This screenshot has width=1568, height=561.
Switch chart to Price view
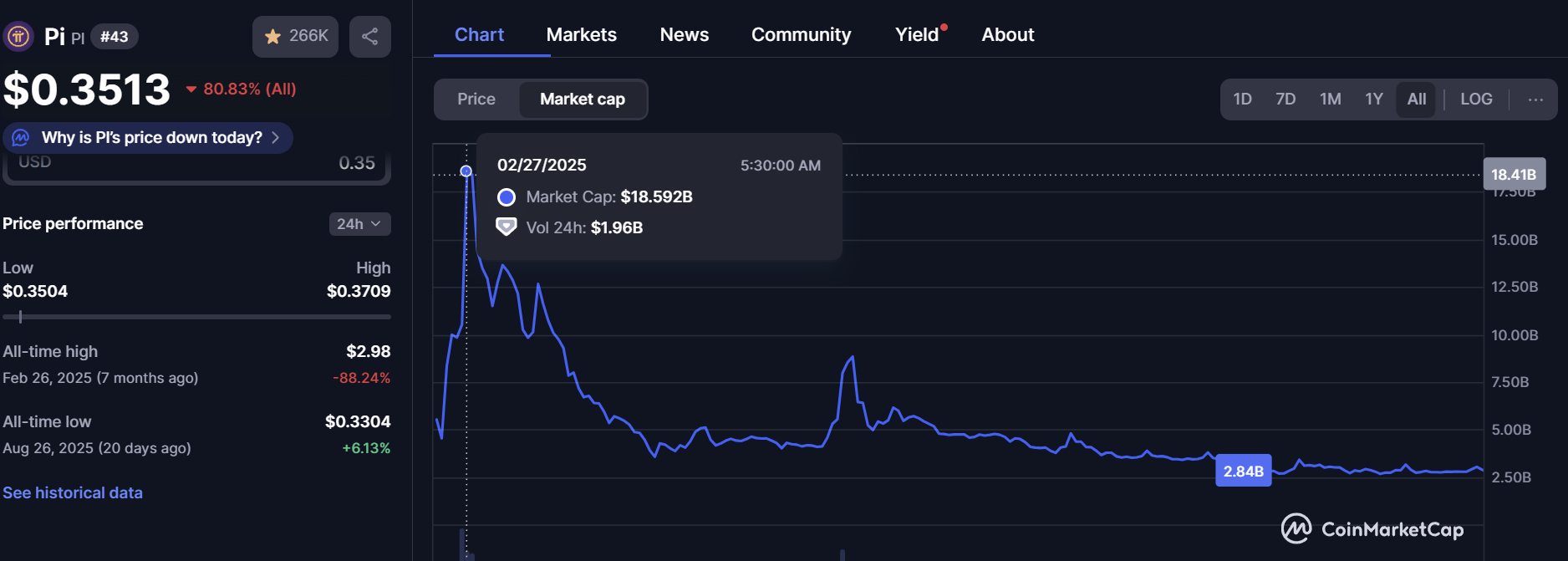(x=476, y=99)
